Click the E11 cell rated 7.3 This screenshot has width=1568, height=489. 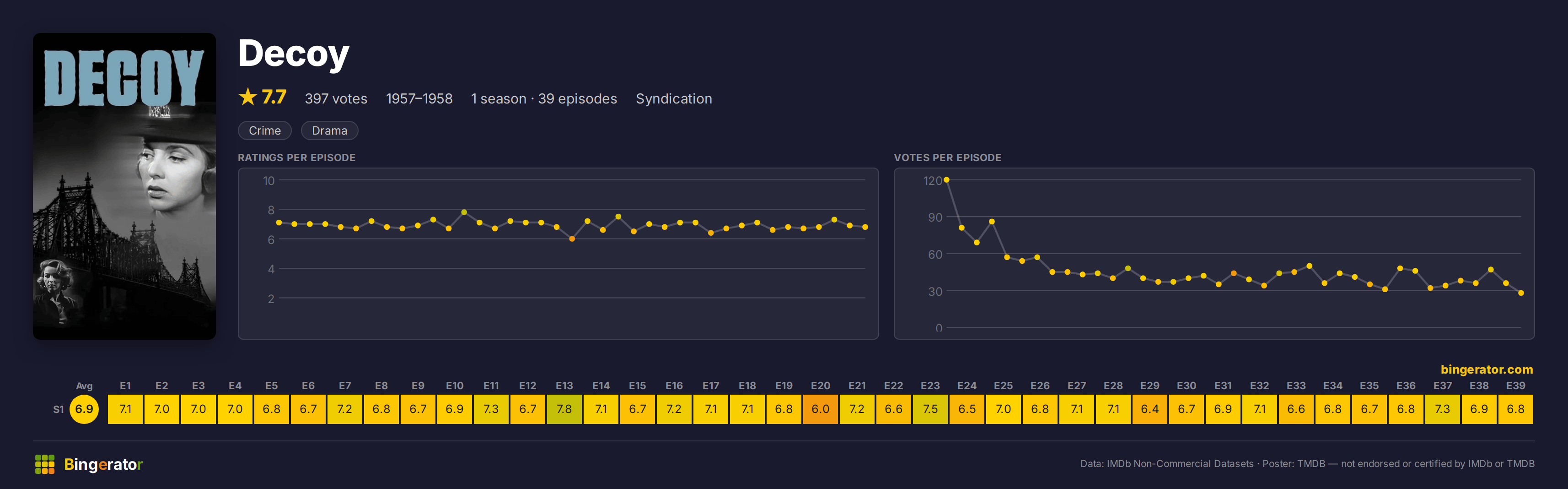491,409
